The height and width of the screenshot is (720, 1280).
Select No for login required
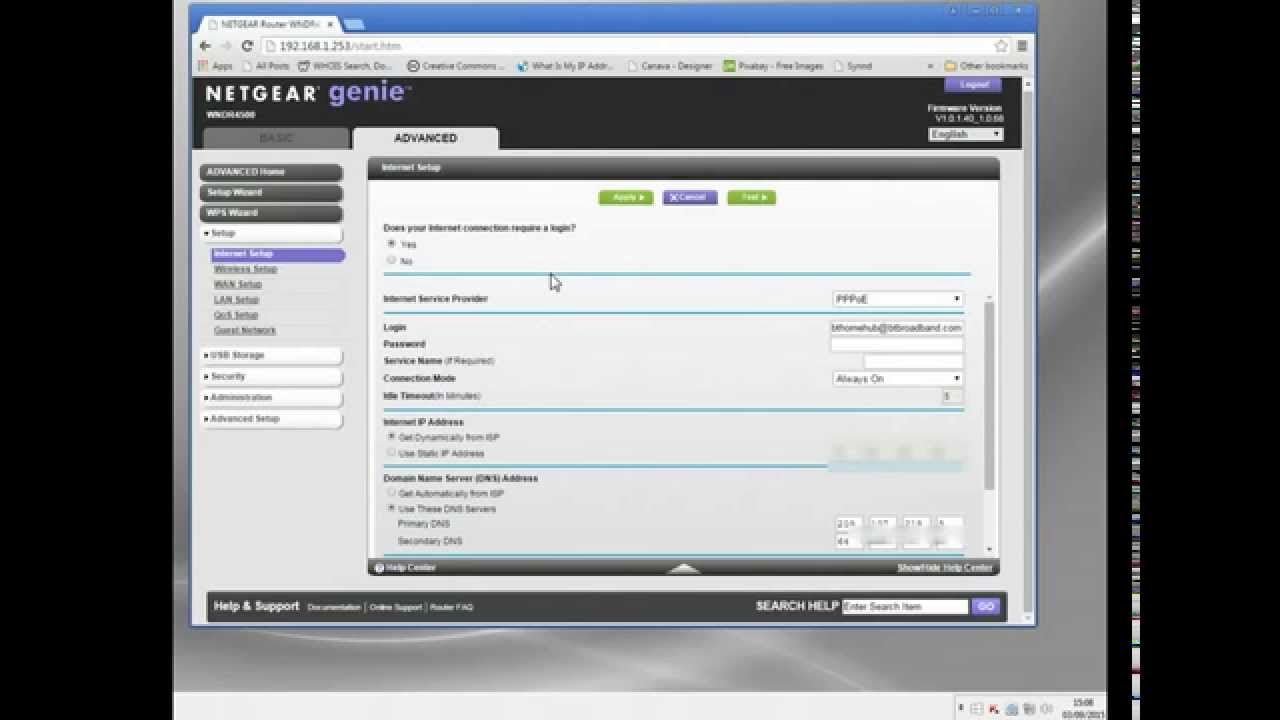pyautogui.click(x=391, y=260)
